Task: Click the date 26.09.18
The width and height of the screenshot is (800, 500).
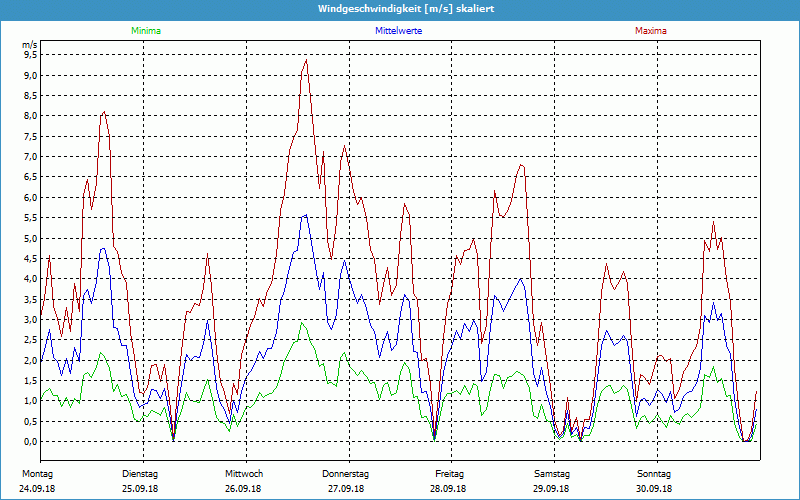Action: (243, 489)
